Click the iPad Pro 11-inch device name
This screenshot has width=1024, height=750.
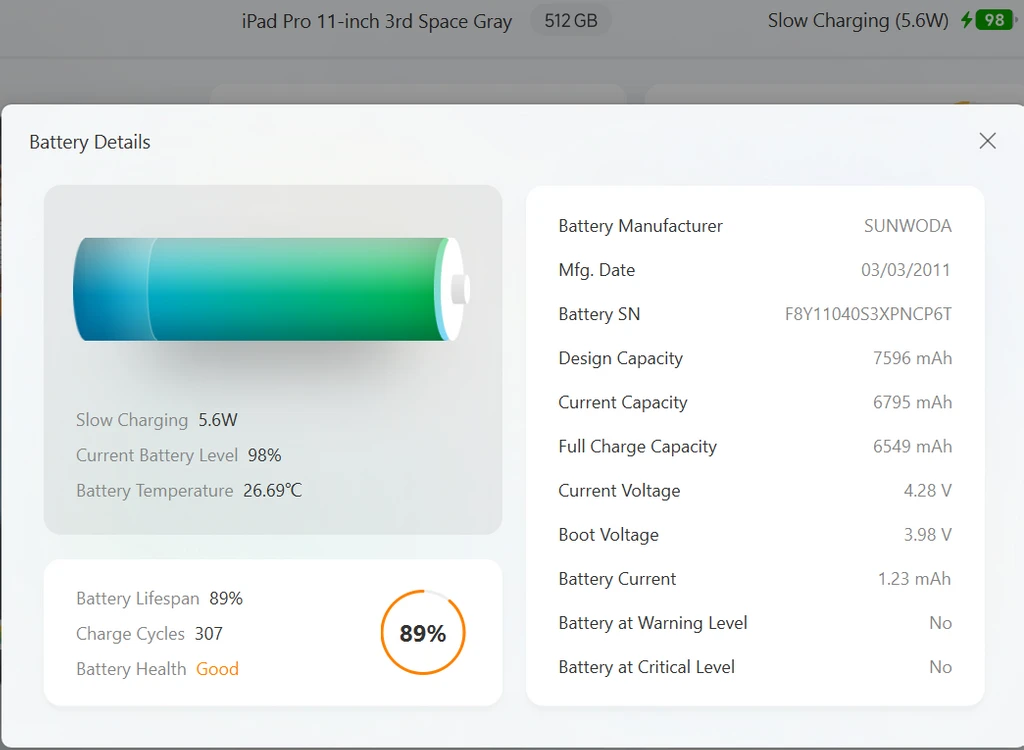(377, 22)
